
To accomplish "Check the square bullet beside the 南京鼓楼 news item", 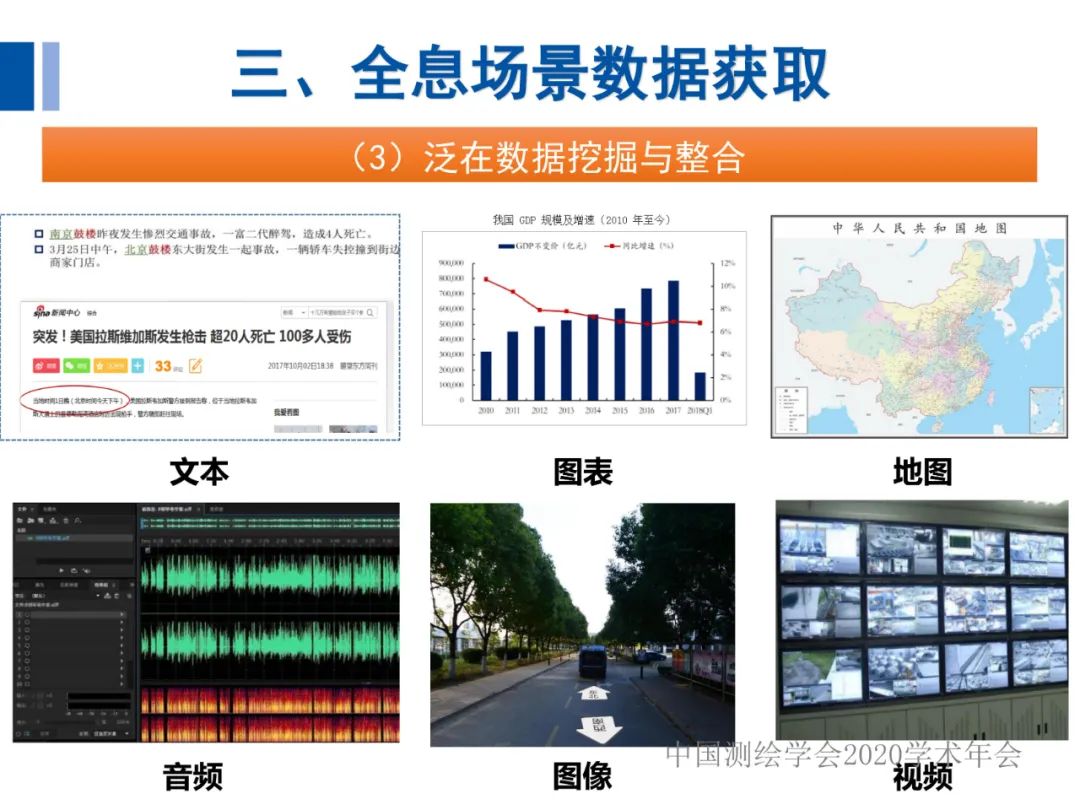I will [37, 232].
